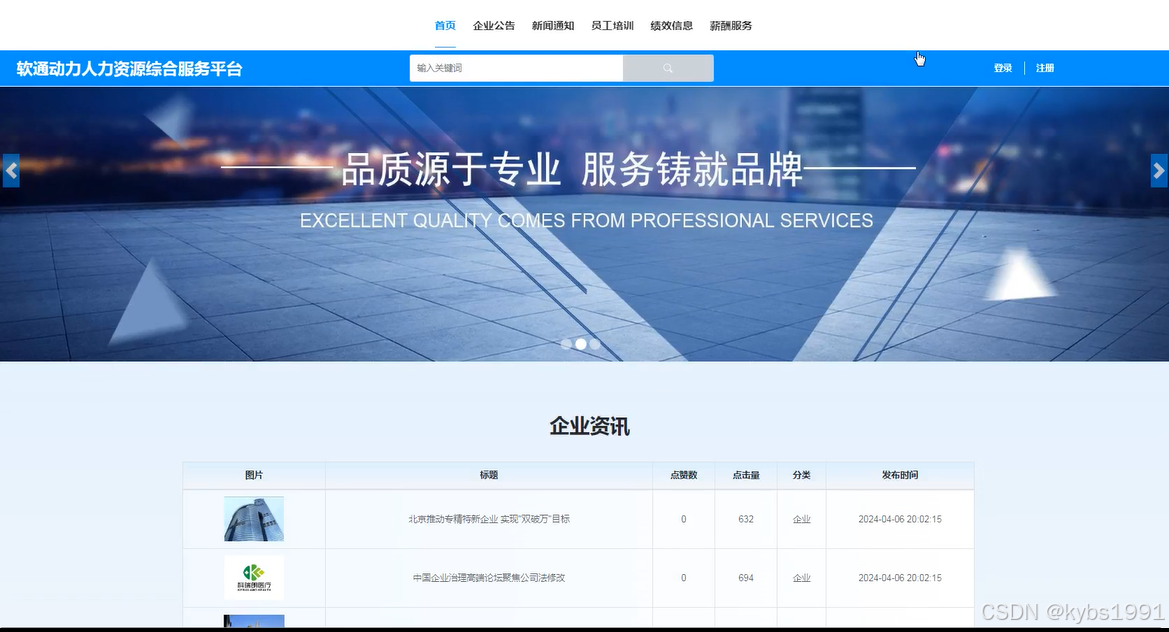Open the green logo thumbnail in second row

[253, 578]
